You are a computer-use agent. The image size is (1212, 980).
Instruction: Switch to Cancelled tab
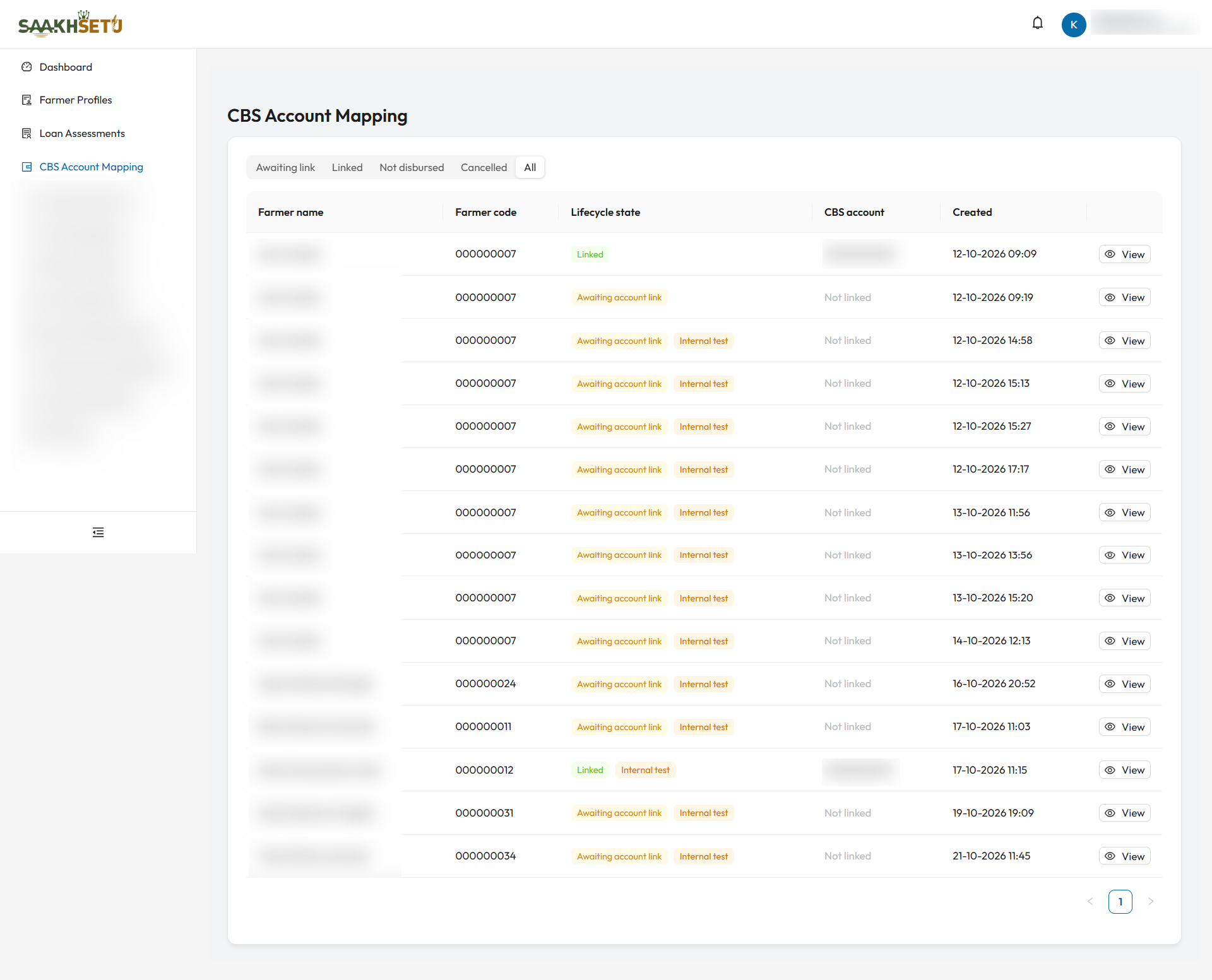click(x=484, y=167)
